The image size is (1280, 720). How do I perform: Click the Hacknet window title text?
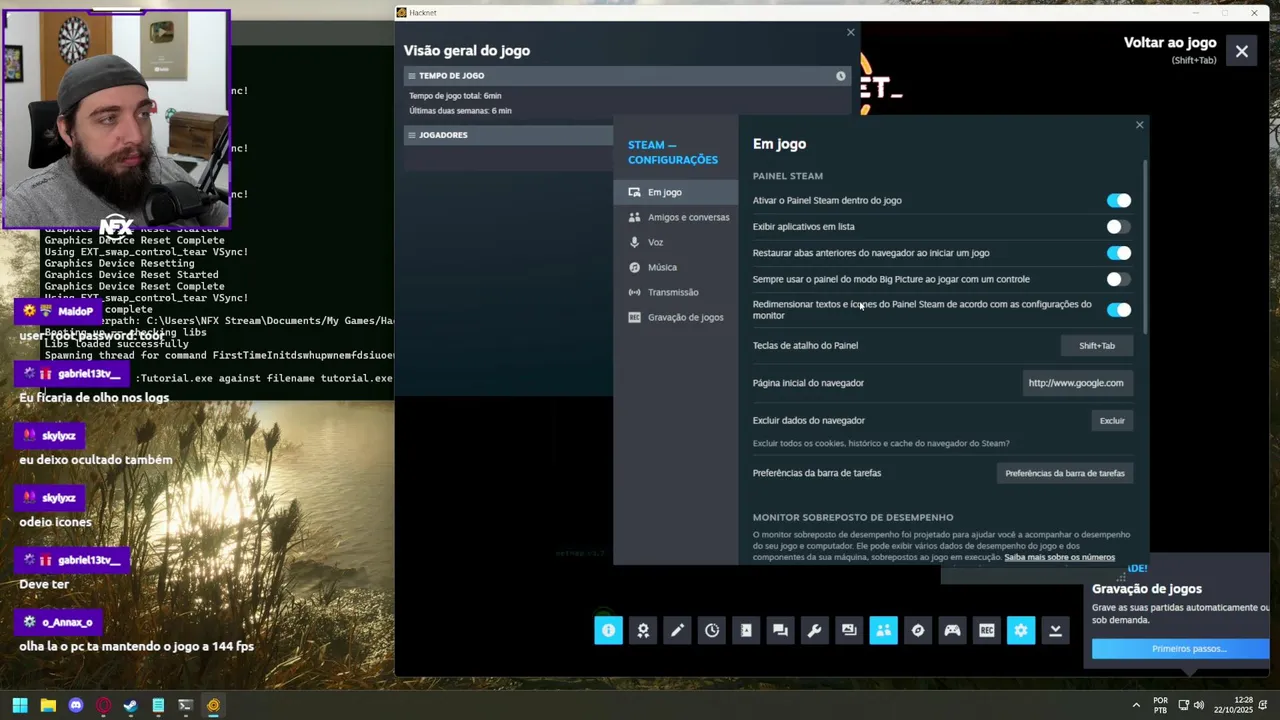click(422, 13)
